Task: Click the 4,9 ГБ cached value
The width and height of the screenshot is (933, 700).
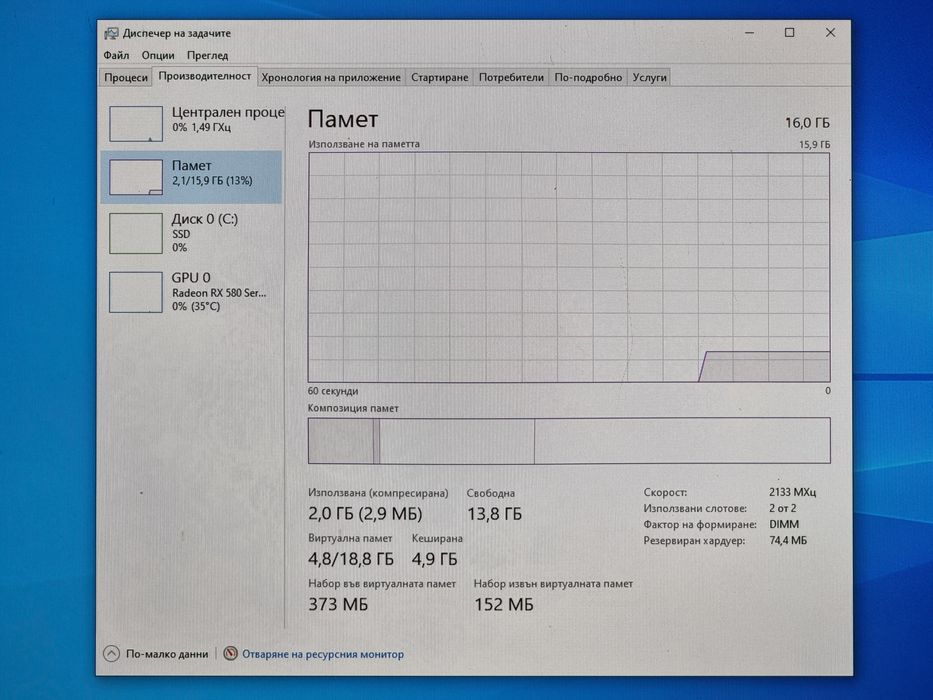Action: [x=434, y=559]
